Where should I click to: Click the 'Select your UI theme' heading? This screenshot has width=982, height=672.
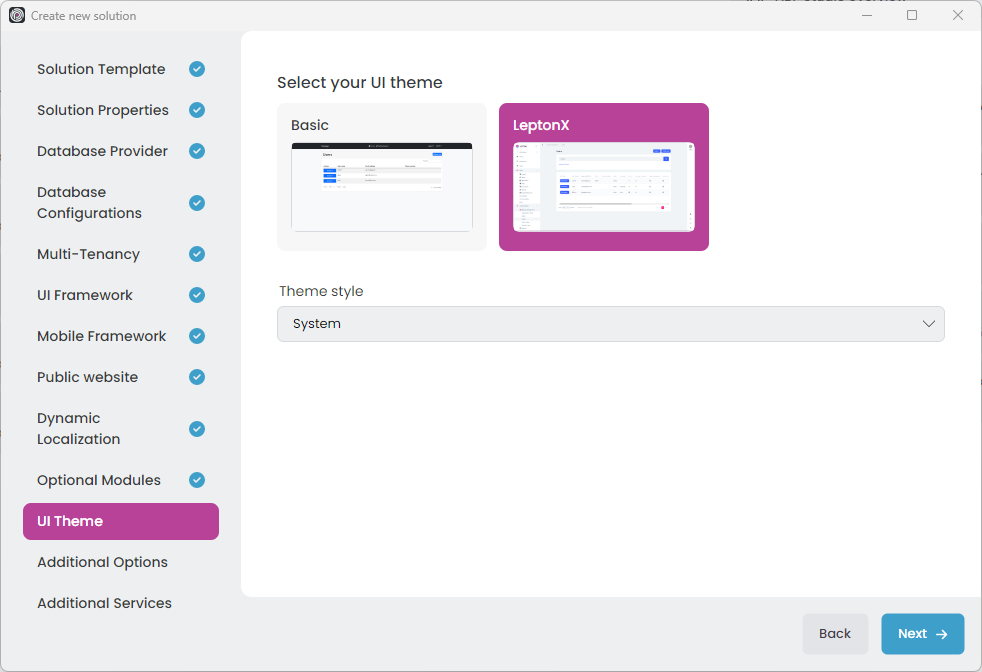tap(359, 83)
